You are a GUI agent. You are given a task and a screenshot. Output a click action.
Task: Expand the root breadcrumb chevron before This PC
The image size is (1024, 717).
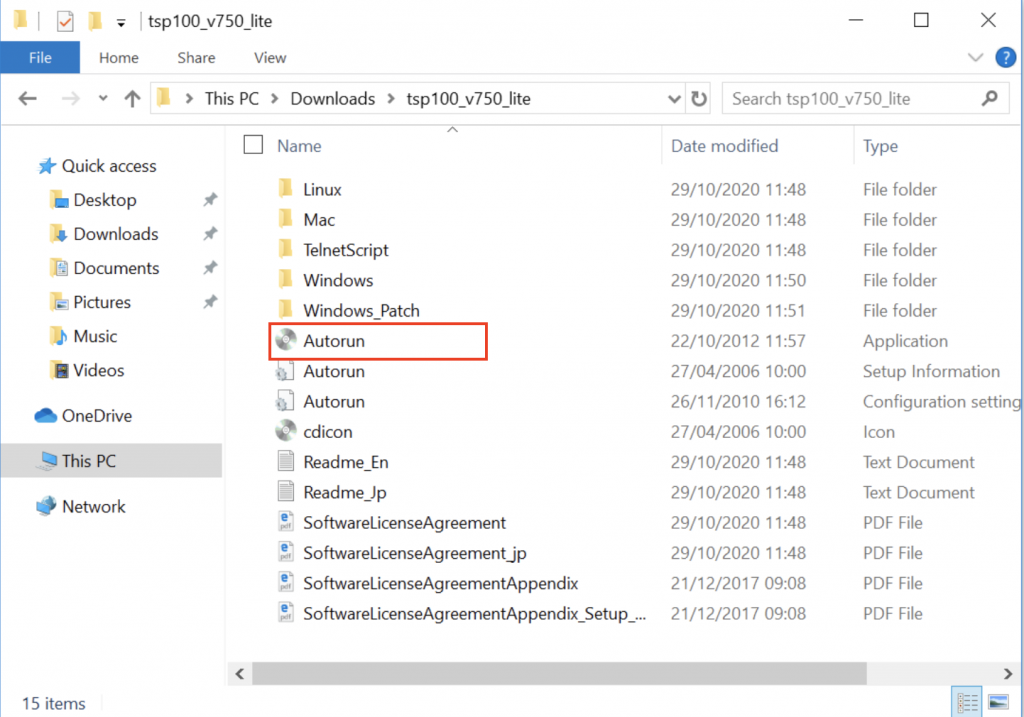pyautogui.click(x=189, y=99)
